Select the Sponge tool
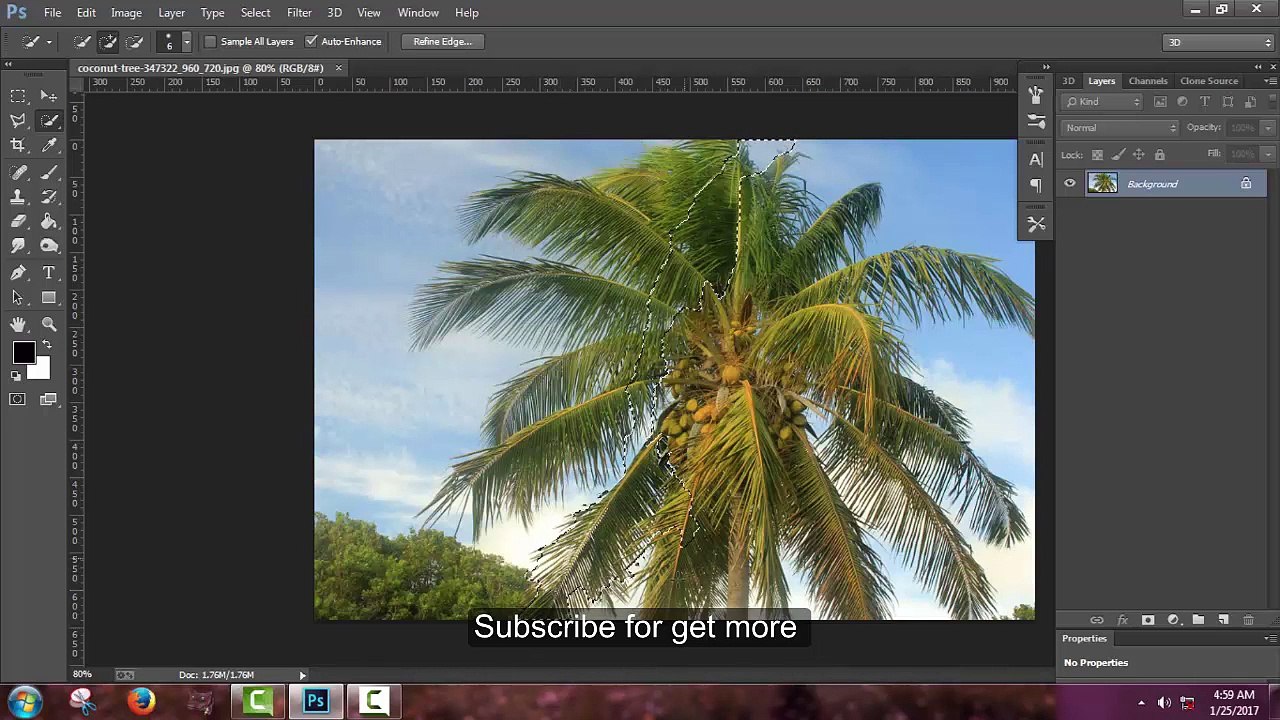Viewport: 1280px width, 720px height. click(x=48, y=246)
